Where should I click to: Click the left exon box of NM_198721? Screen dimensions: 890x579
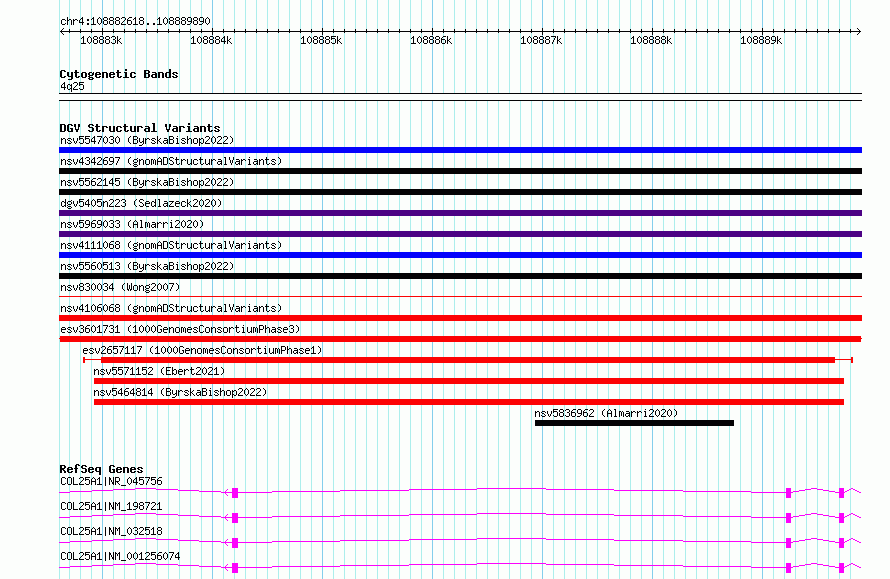pos(235,518)
